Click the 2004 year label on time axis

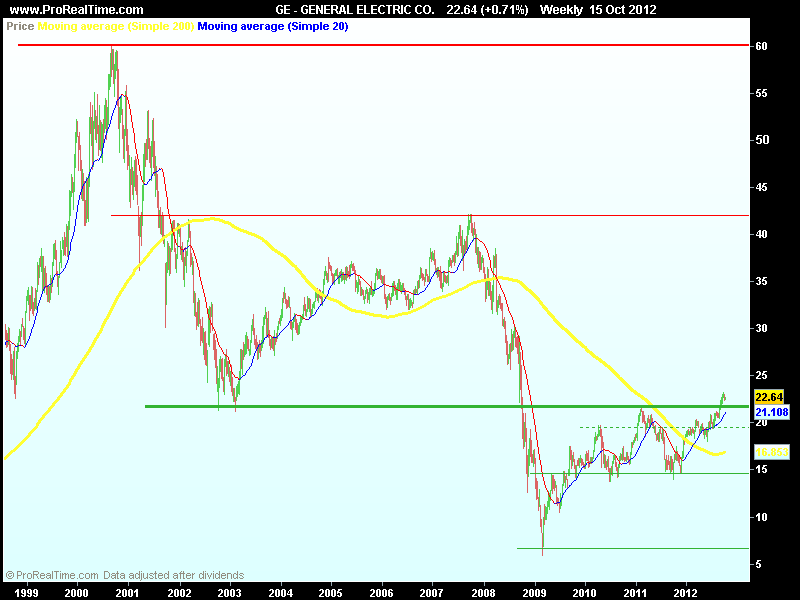(x=281, y=592)
